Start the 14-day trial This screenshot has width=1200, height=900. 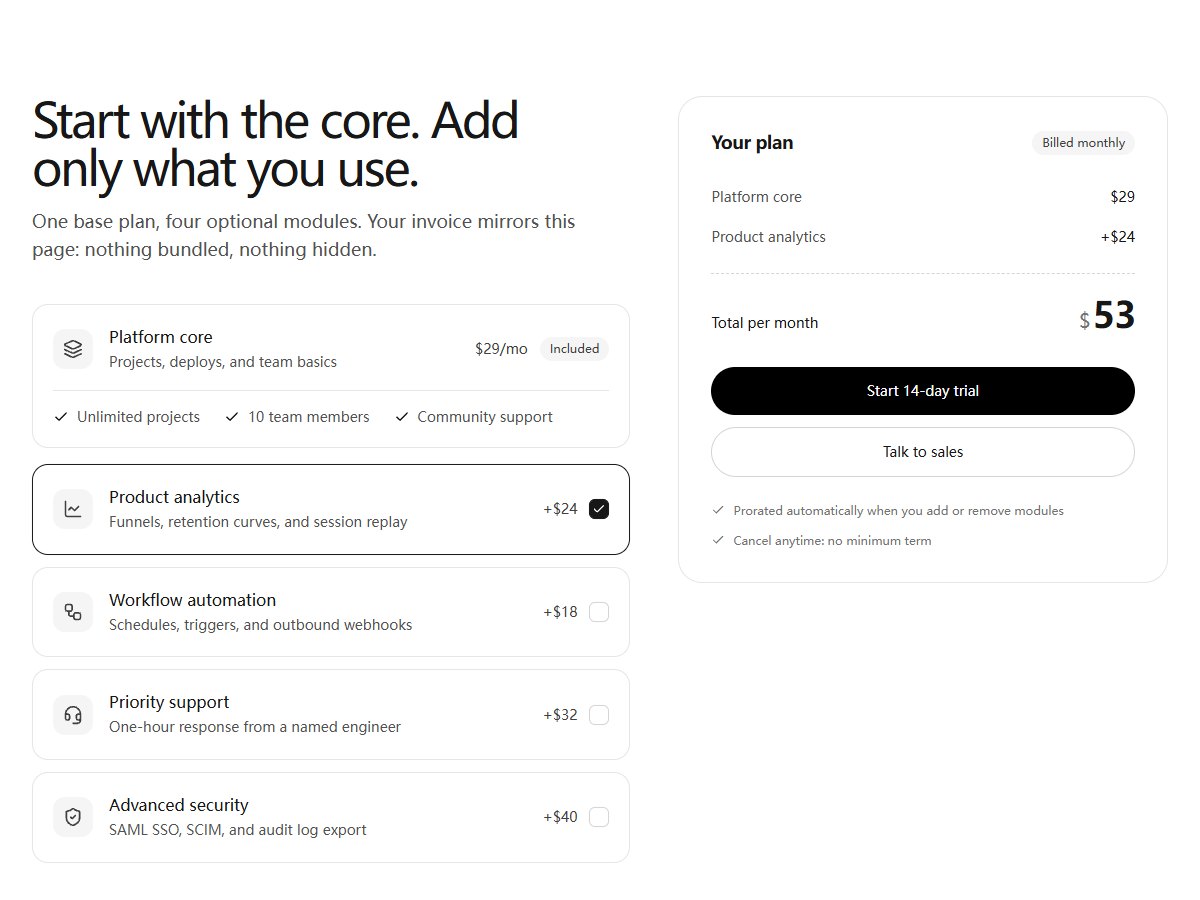(x=923, y=391)
